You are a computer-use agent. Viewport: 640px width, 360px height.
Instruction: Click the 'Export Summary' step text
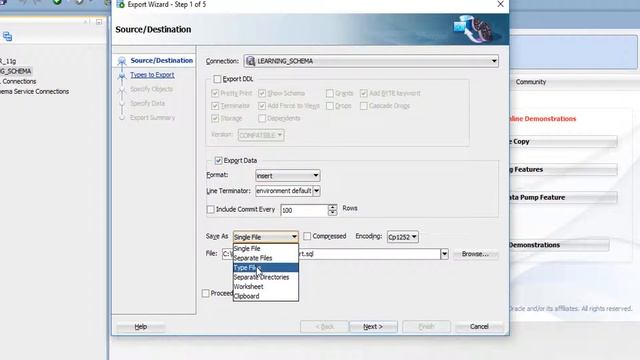(x=153, y=118)
